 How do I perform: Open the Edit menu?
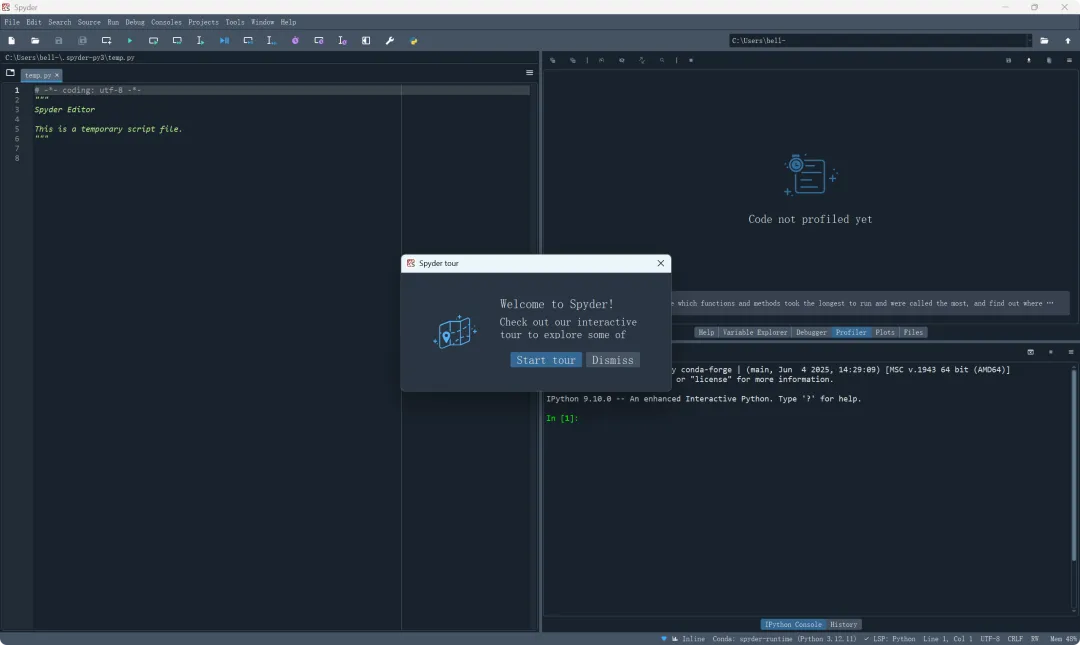click(x=34, y=22)
